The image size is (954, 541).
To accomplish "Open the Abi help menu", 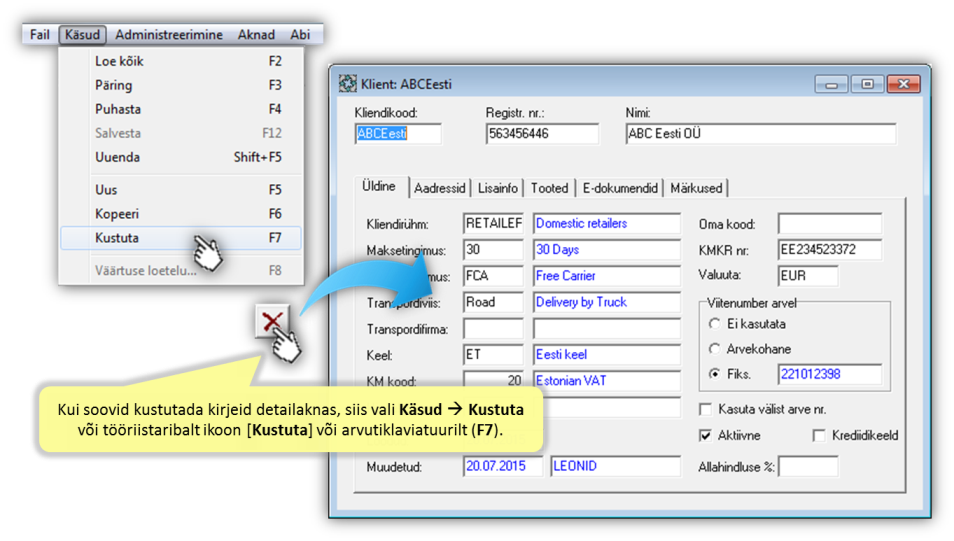I will click(300, 35).
